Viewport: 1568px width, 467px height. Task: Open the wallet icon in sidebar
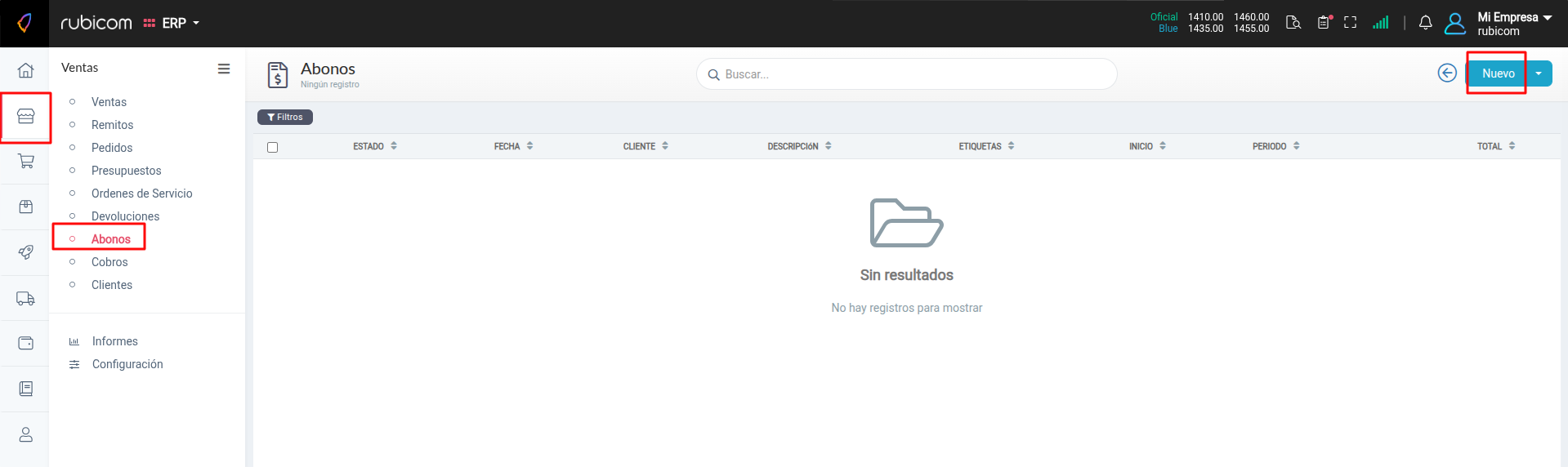pos(25,343)
